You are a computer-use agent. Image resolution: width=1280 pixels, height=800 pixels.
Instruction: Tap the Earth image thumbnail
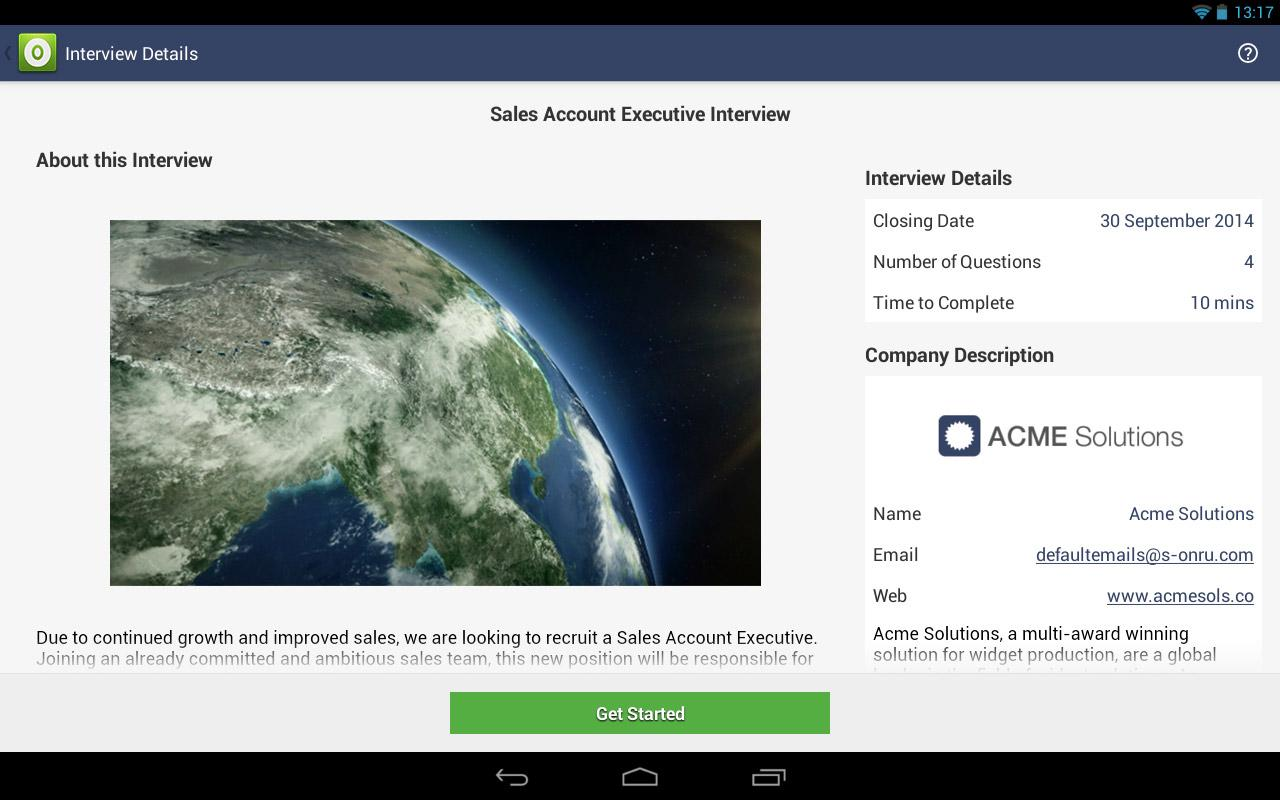pos(435,403)
